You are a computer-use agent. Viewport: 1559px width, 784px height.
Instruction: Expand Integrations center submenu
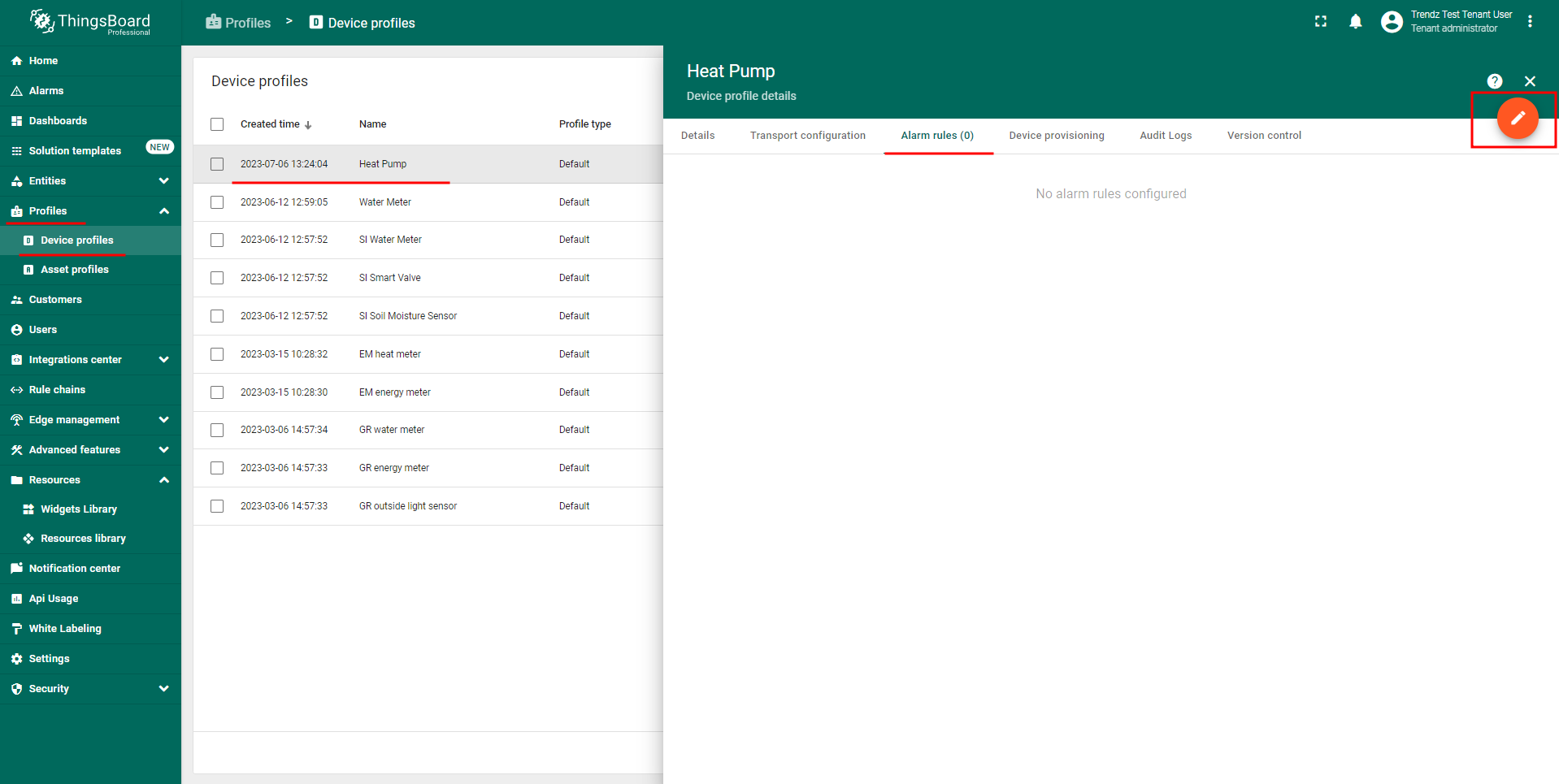click(163, 360)
